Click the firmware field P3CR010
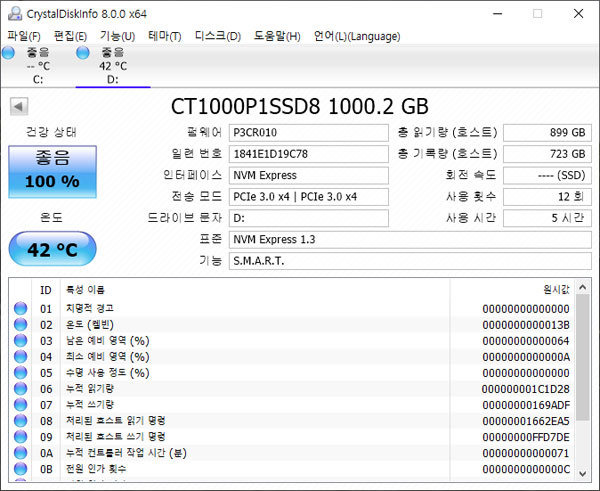 309,133
